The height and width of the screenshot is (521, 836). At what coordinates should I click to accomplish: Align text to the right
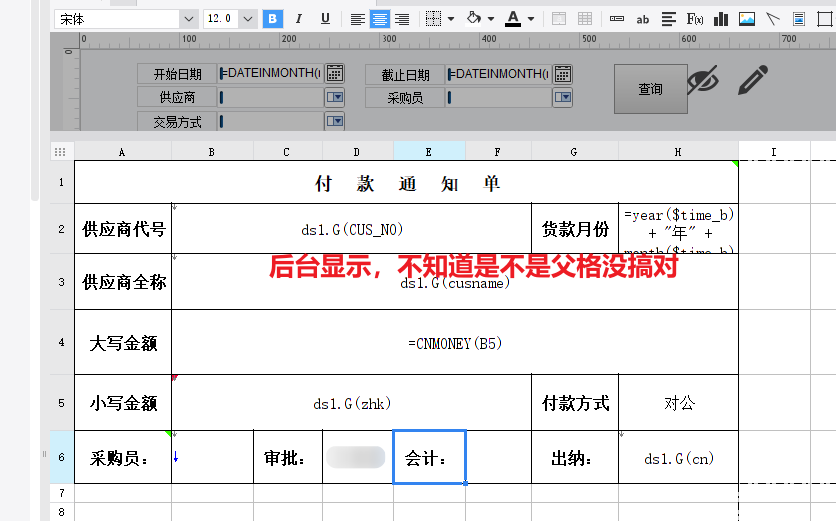pos(402,20)
